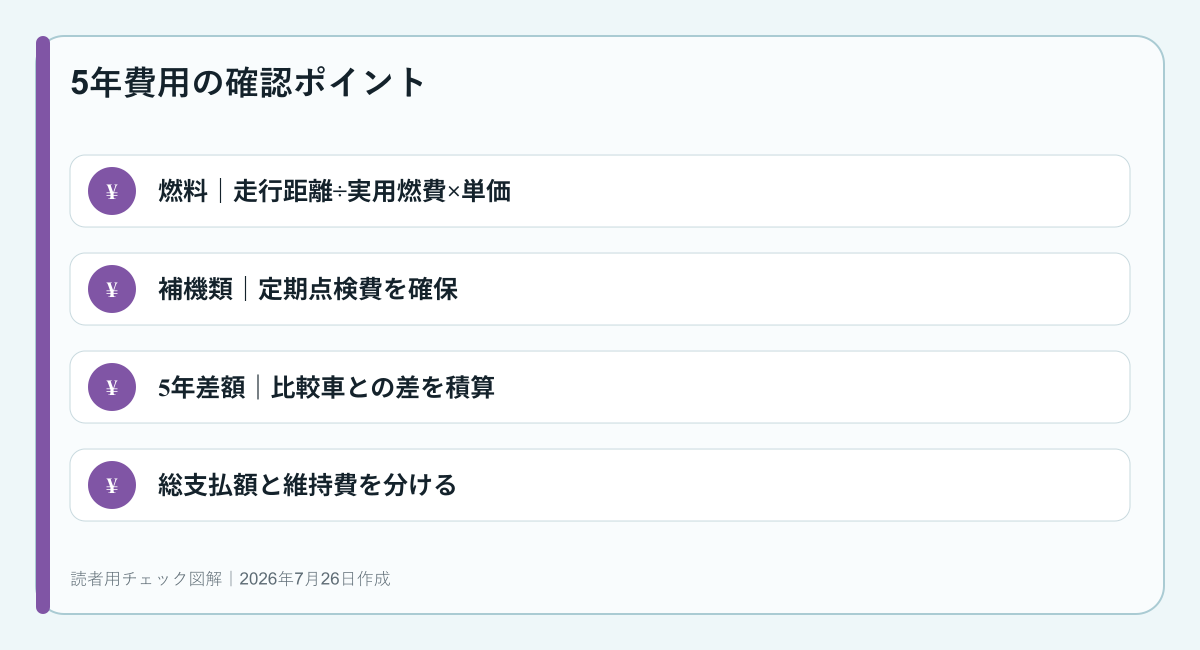
Task: Select the 走行距離÷実用燃費×単価 formula text
Action: (372, 191)
